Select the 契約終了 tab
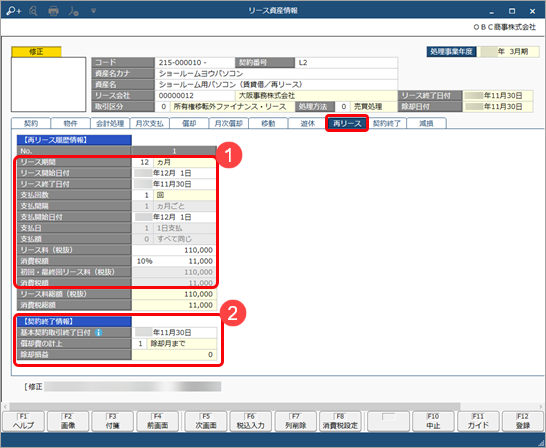Screen dimensions: 546x448 point(387,123)
